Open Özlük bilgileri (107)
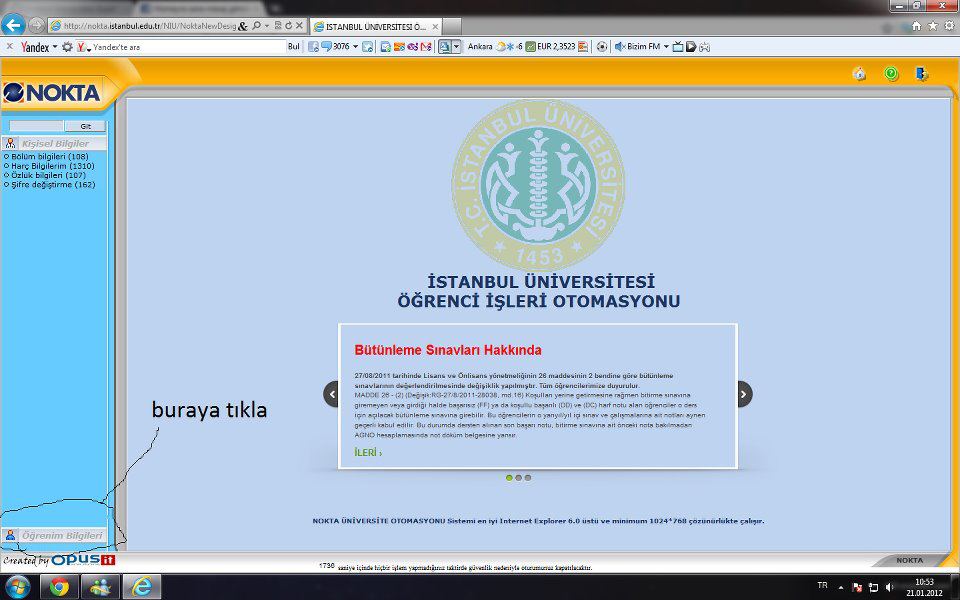 48,175
